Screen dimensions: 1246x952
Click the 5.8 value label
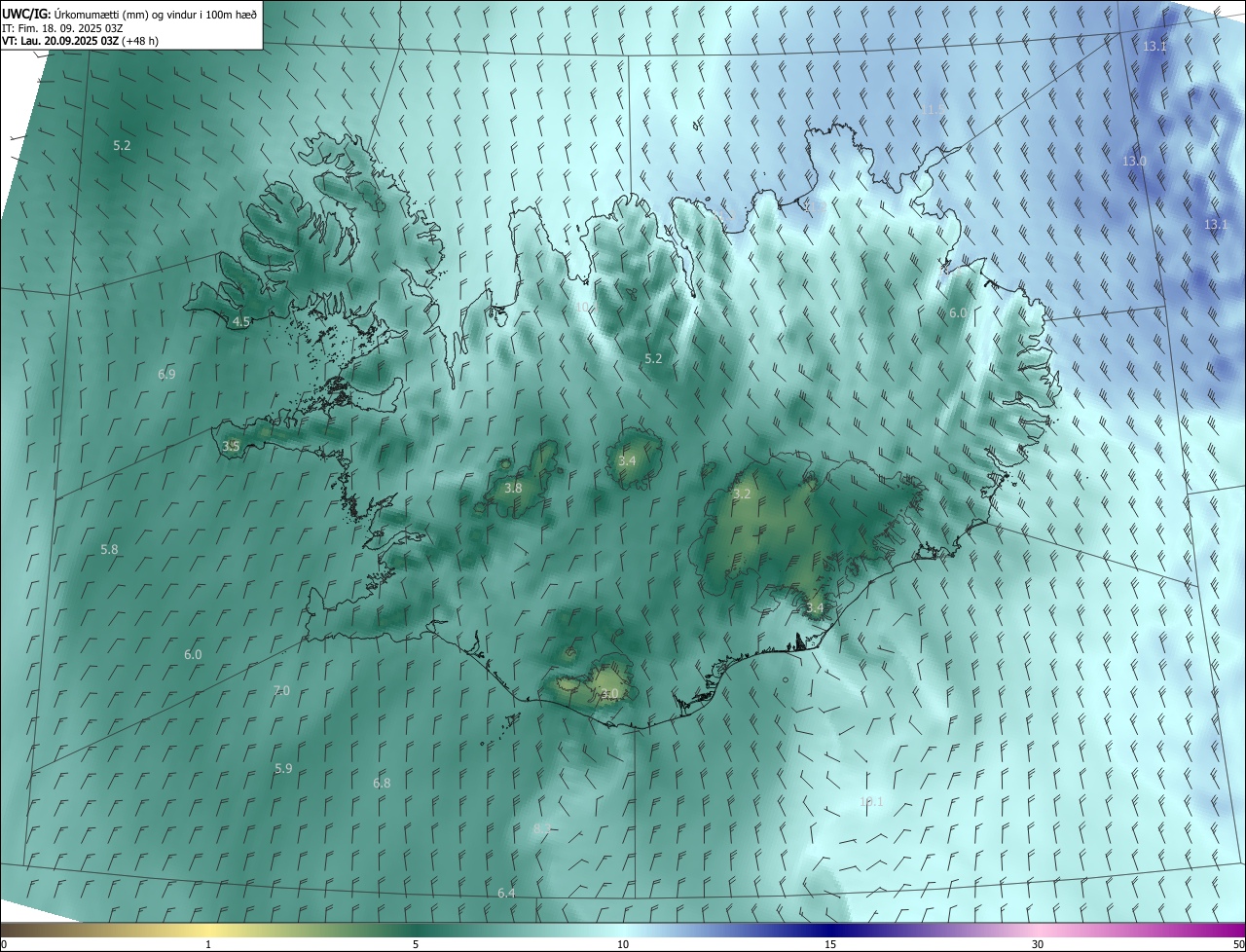click(x=109, y=549)
